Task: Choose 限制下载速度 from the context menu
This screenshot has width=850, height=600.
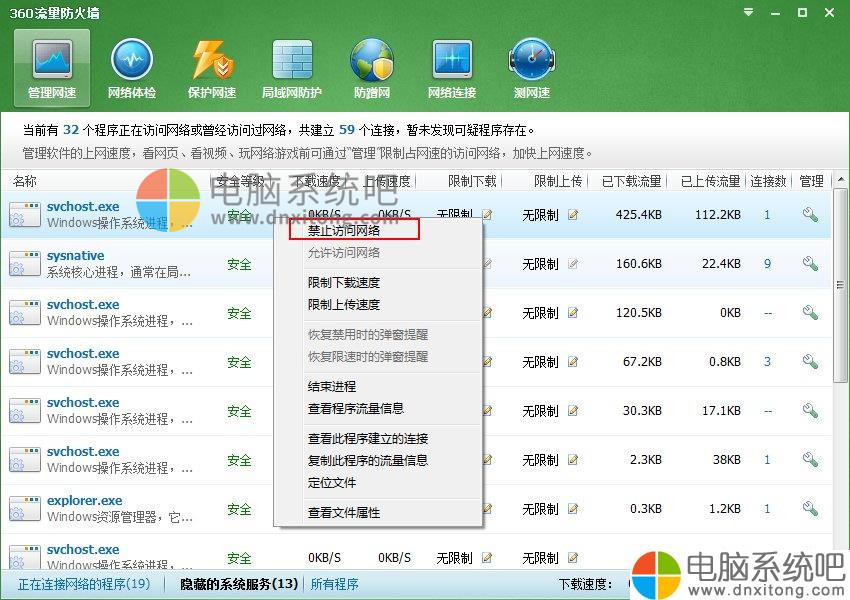Action: [x=344, y=282]
